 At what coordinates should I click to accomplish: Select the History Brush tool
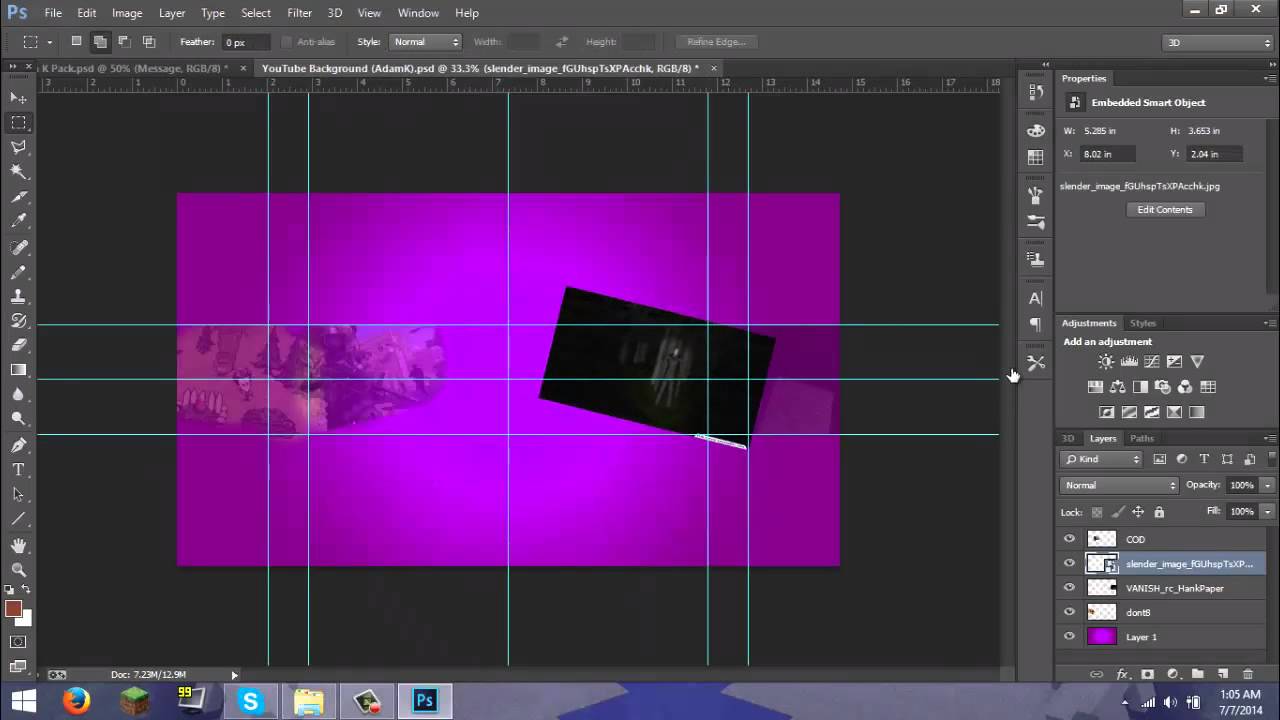click(x=19, y=321)
